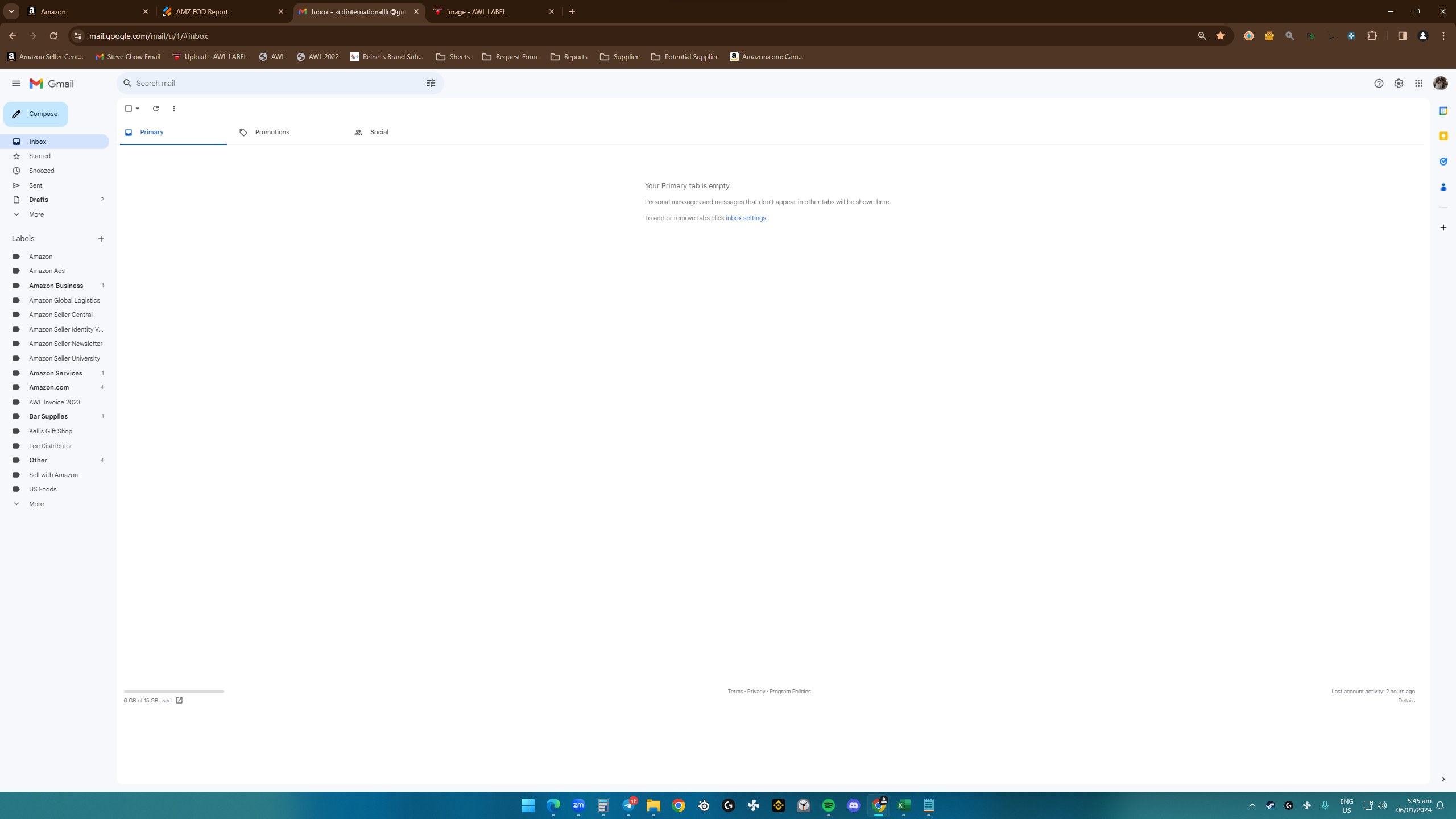This screenshot has width=1456, height=819.
Task: Click the Gmail logo
Action: pyautogui.click(x=52, y=84)
